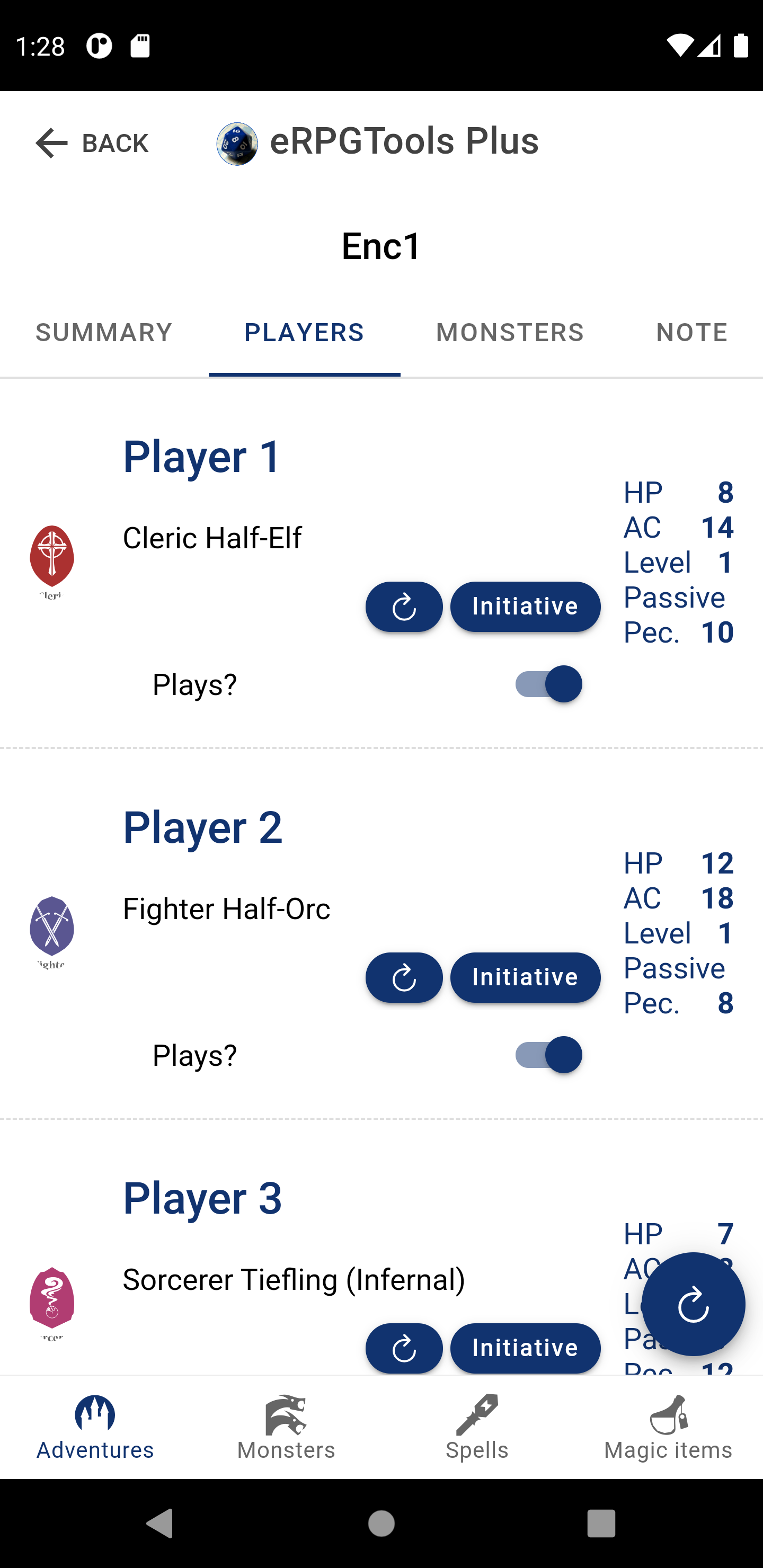Select the Players tab
The height and width of the screenshot is (1568, 763).
coord(304,332)
